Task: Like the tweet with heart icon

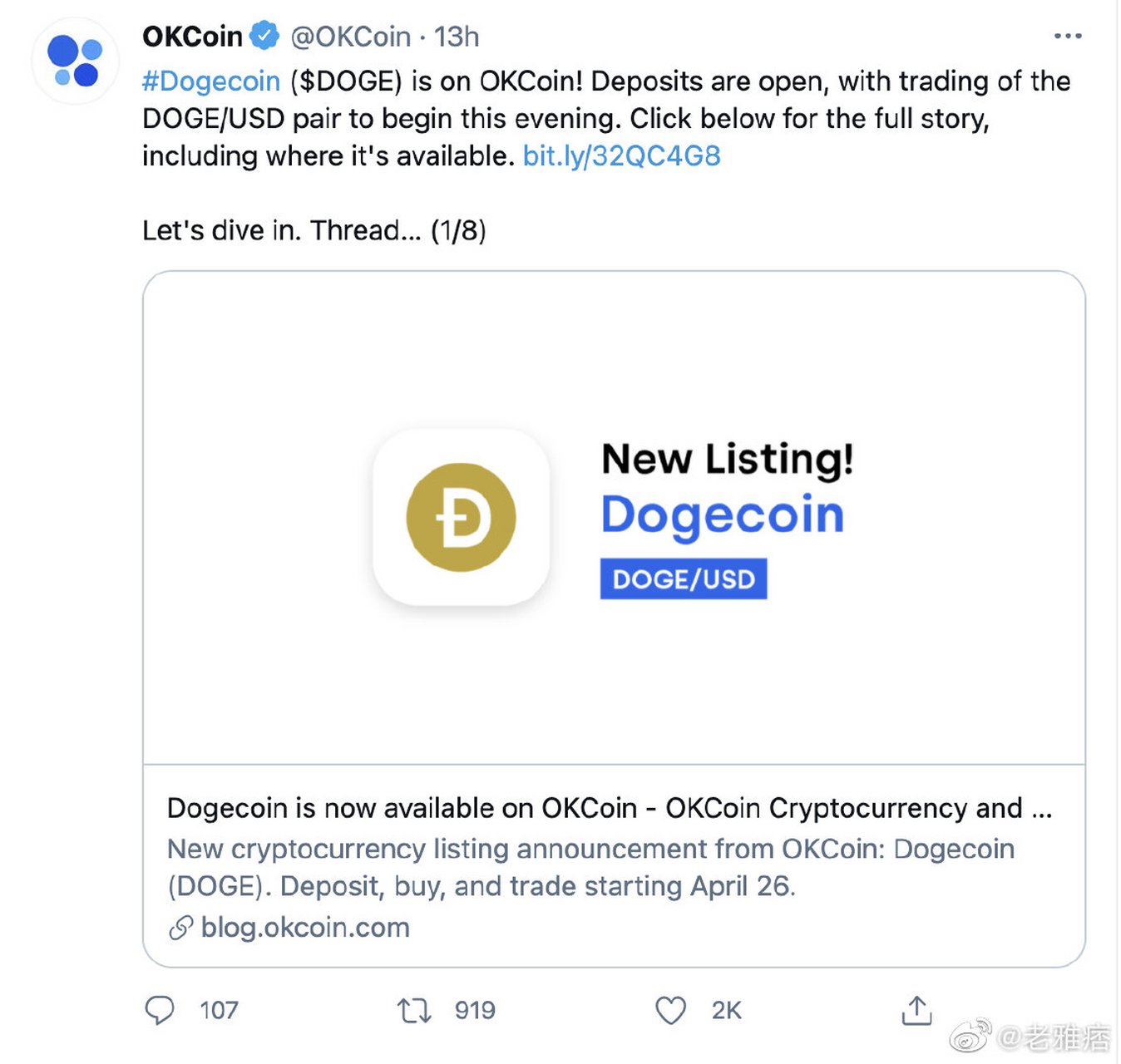Action: (671, 1011)
